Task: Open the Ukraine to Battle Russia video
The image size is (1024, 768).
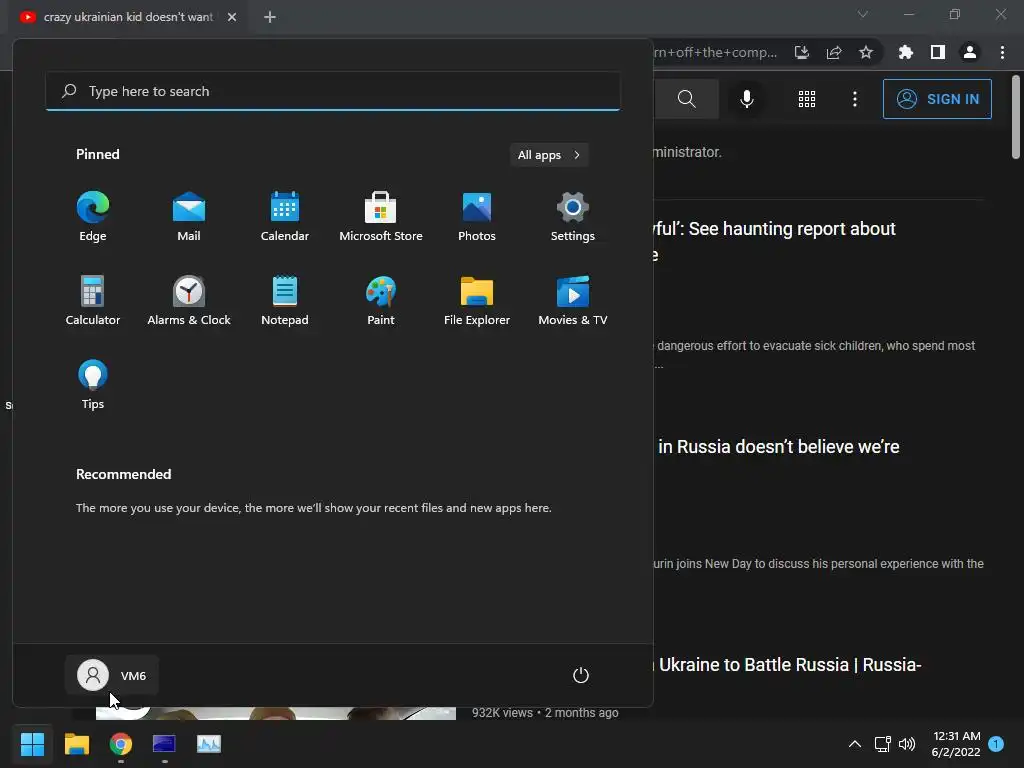Action: 789,665
